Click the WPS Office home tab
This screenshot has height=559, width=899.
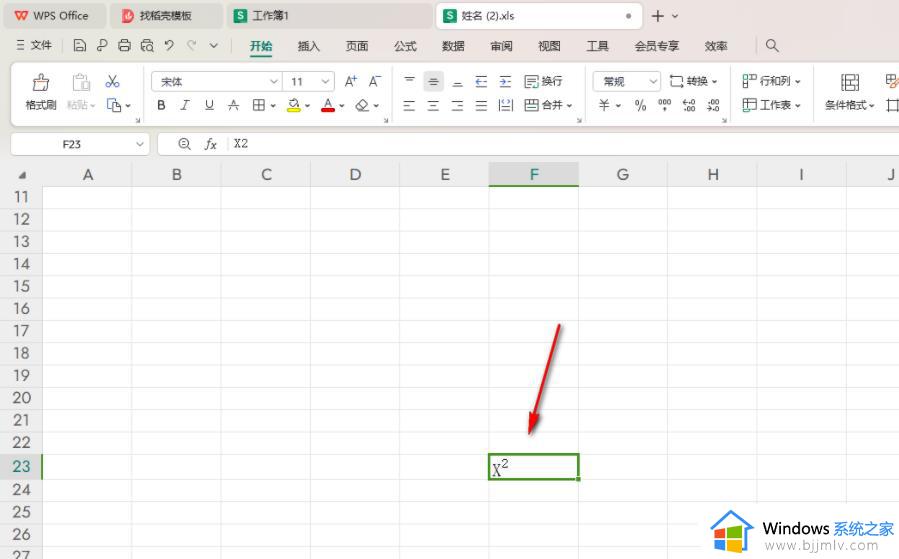pyautogui.click(x=53, y=16)
